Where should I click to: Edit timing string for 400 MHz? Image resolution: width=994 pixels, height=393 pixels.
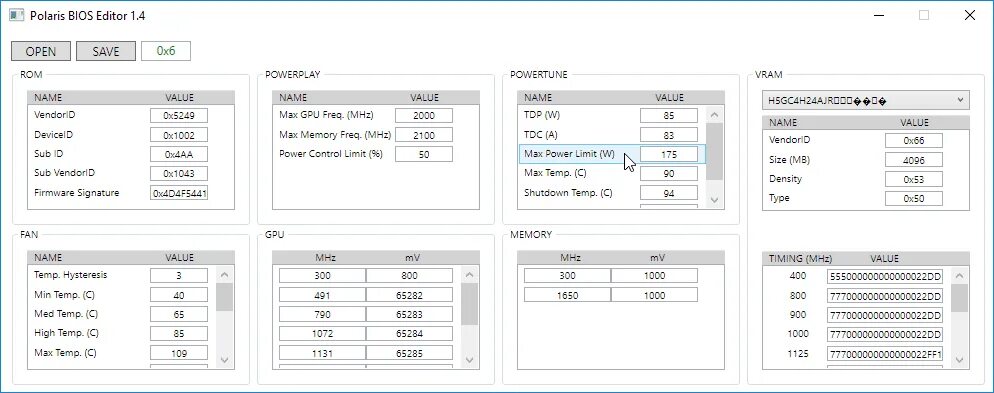[884, 276]
